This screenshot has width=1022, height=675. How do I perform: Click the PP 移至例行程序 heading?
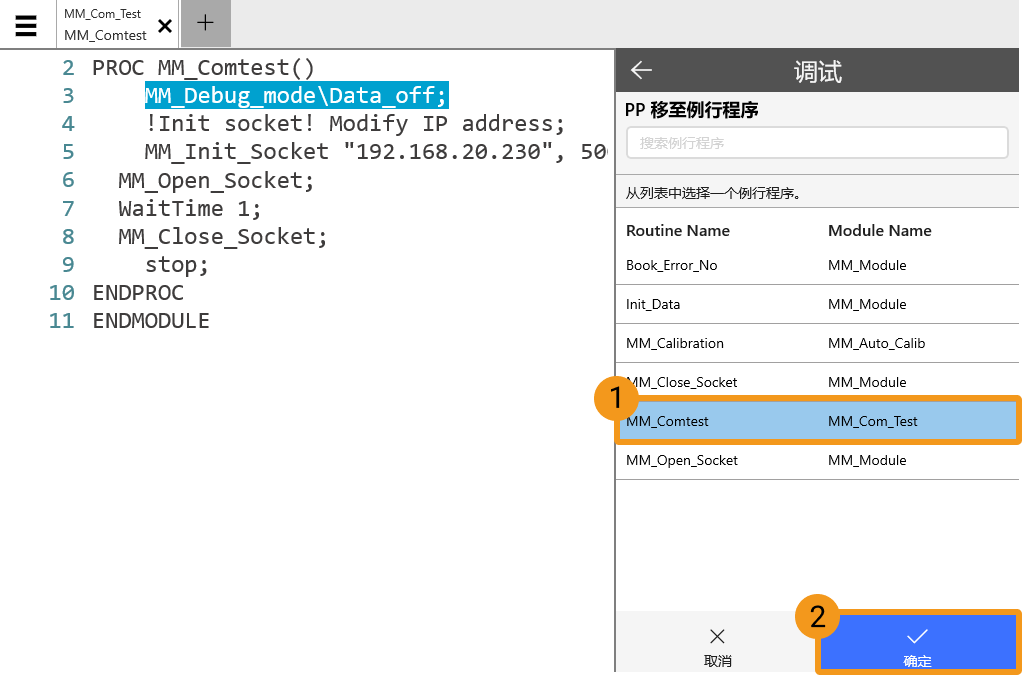point(692,111)
